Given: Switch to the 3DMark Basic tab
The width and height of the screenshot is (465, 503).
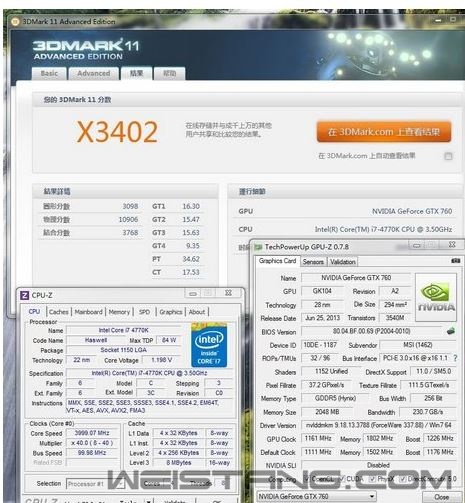Looking at the screenshot, I should (x=49, y=74).
